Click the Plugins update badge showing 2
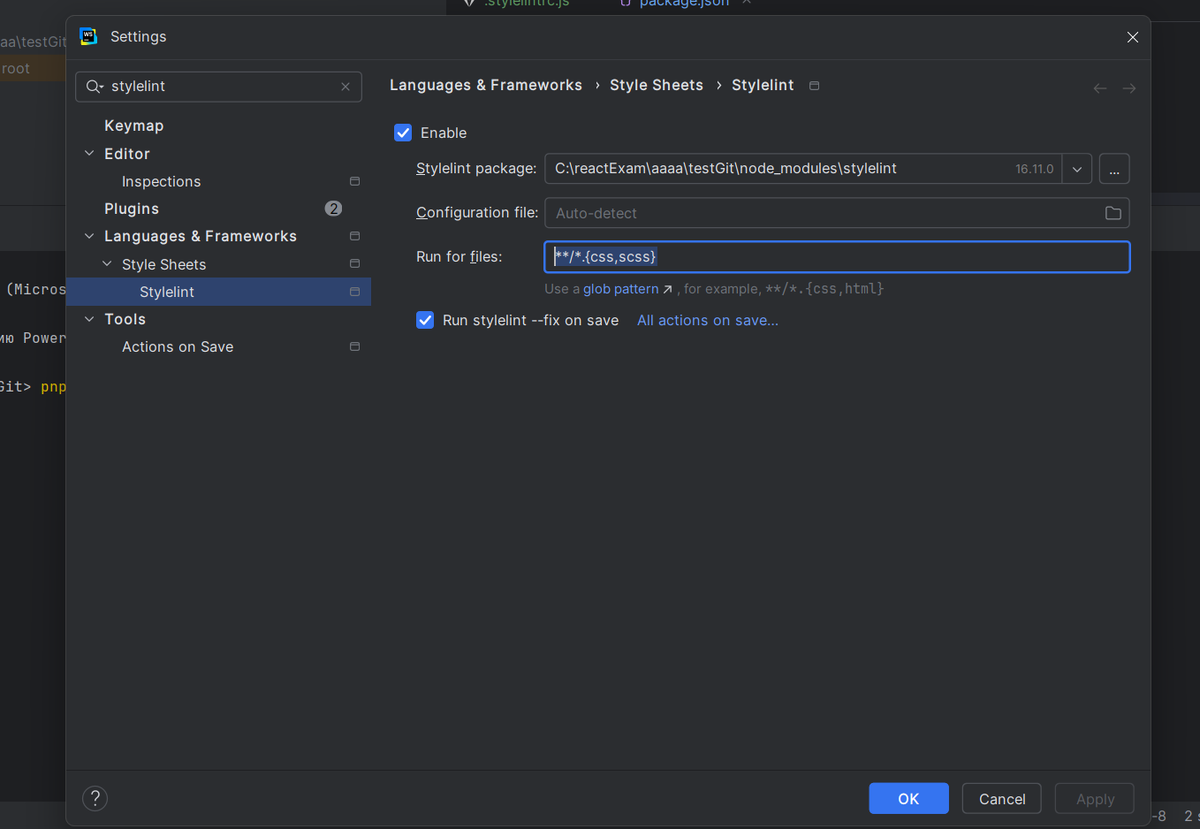This screenshot has width=1200, height=829. (333, 208)
